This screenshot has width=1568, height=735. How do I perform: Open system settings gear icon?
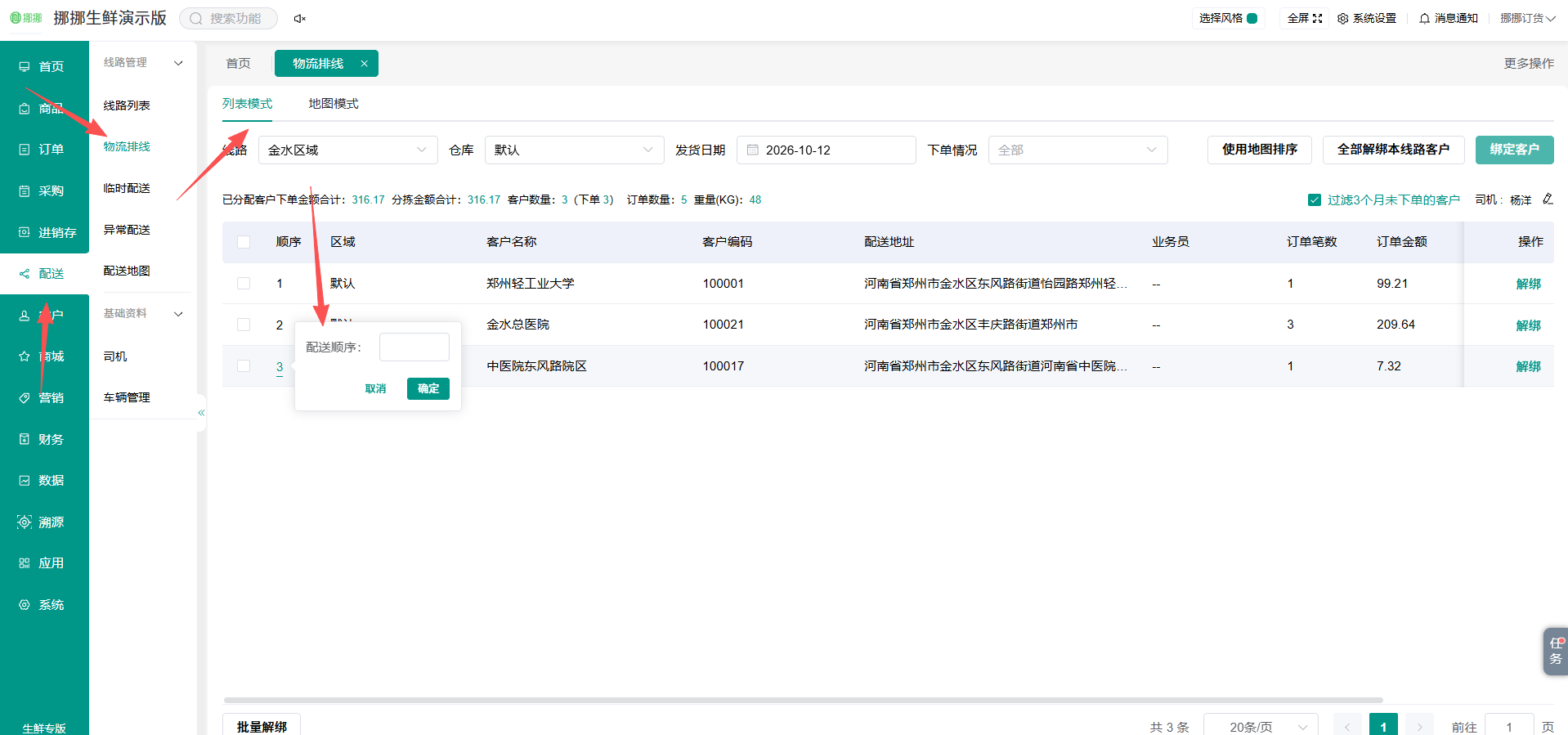[1343, 18]
